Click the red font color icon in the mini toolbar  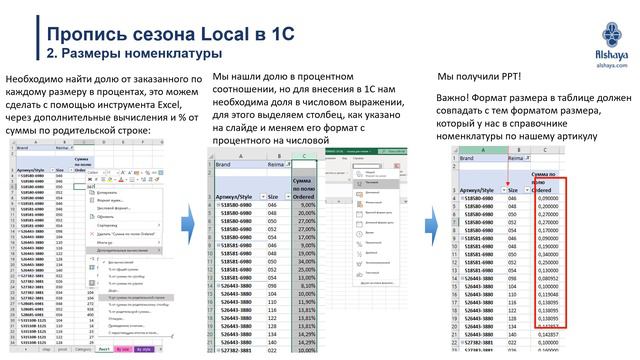(121, 180)
